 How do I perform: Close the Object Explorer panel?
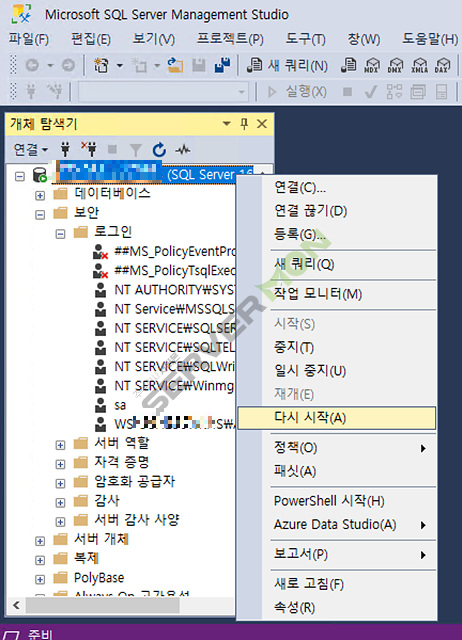click(x=262, y=123)
